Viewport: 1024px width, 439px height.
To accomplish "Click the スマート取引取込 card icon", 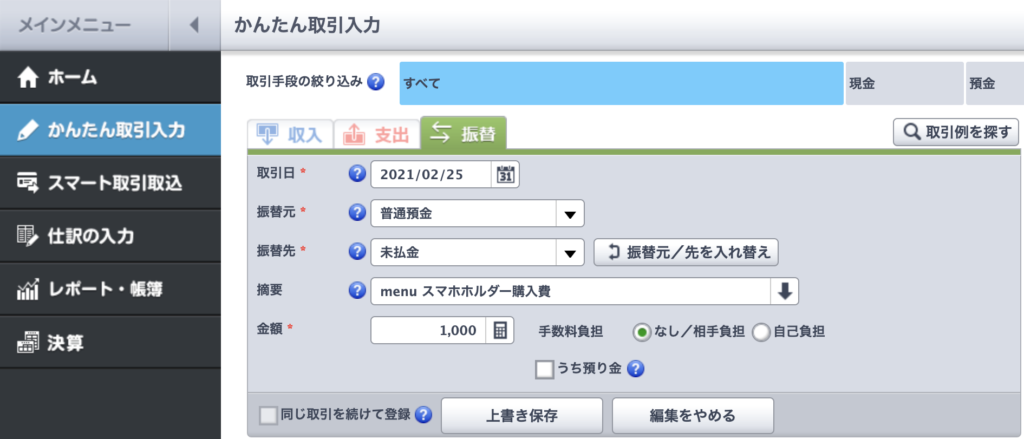I will click(x=28, y=183).
